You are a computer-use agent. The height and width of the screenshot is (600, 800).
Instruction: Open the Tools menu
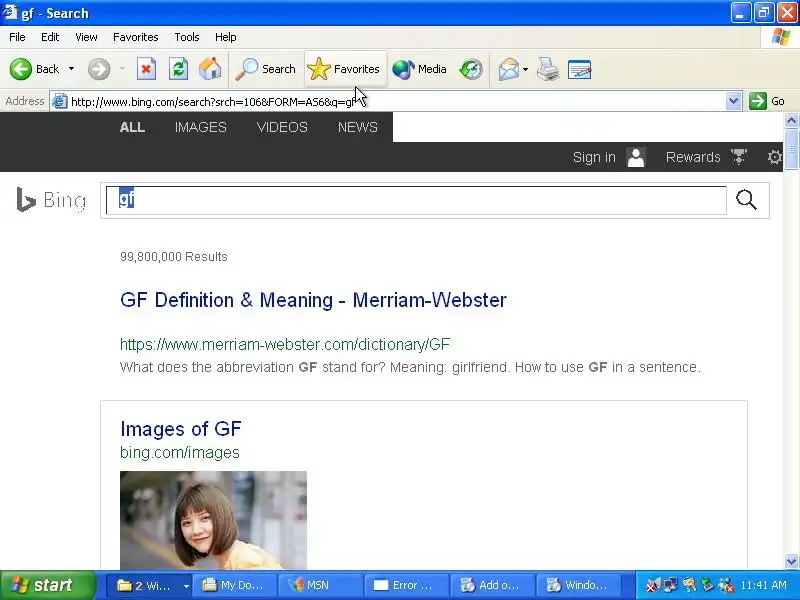tap(187, 37)
